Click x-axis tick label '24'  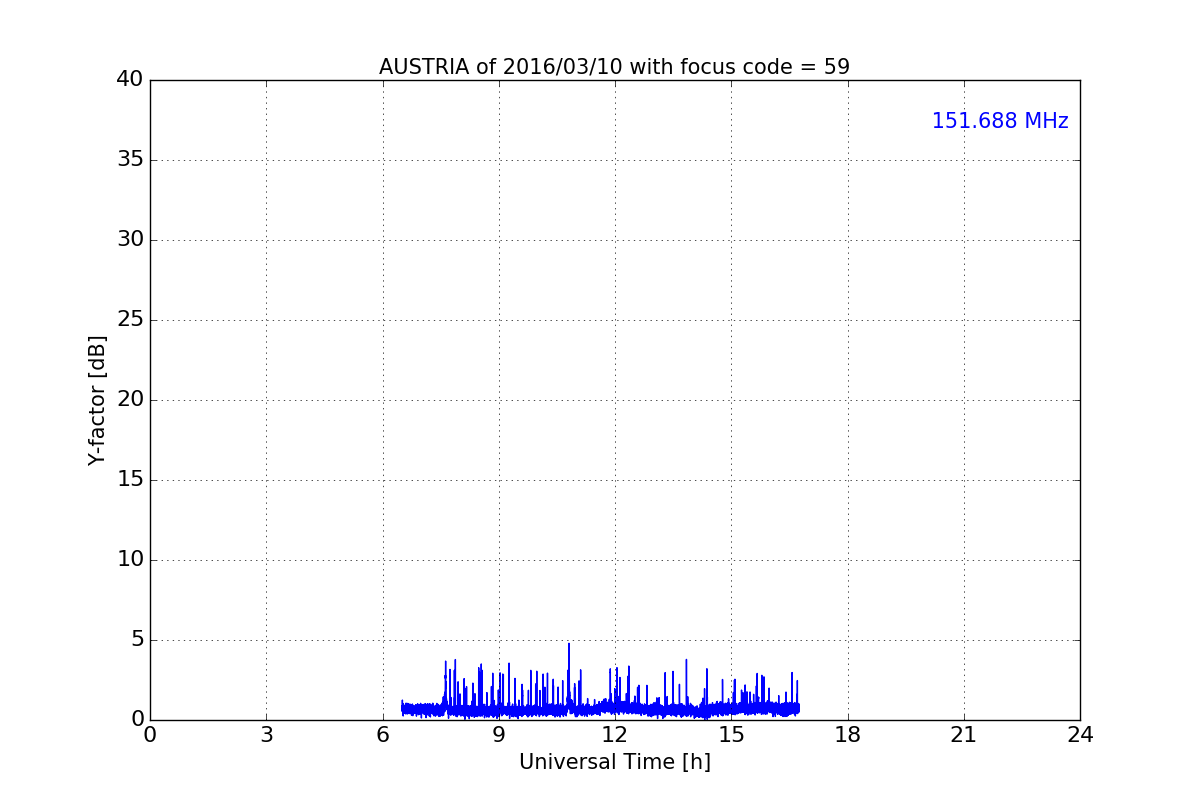[1080, 735]
